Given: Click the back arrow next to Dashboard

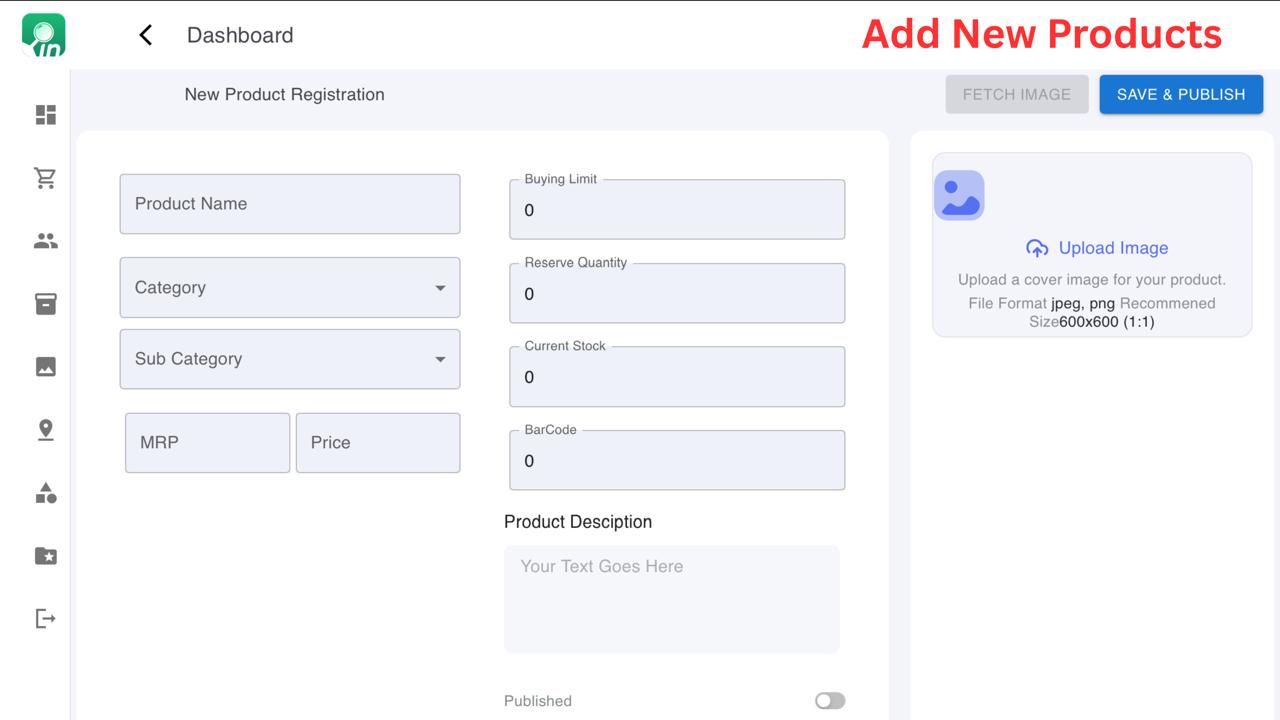Looking at the screenshot, I should click(x=145, y=34).
